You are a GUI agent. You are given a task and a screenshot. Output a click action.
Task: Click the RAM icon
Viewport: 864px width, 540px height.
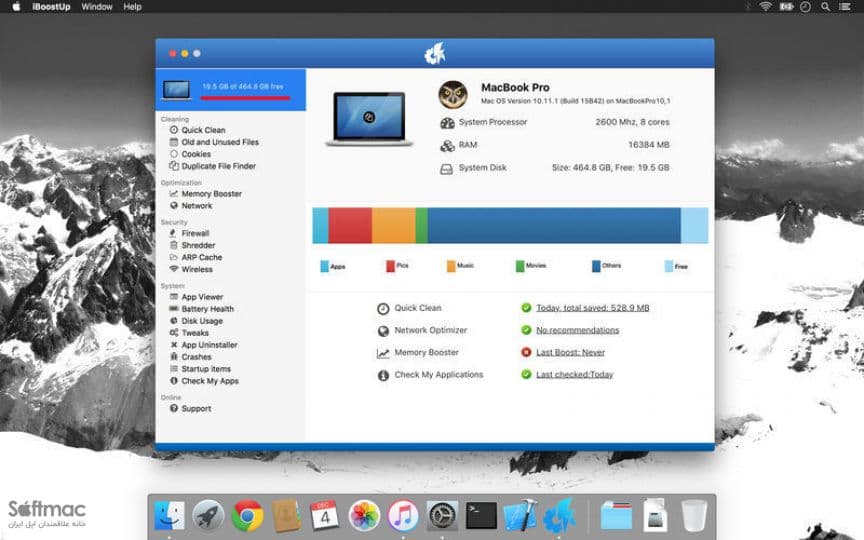tap(447, 145)
